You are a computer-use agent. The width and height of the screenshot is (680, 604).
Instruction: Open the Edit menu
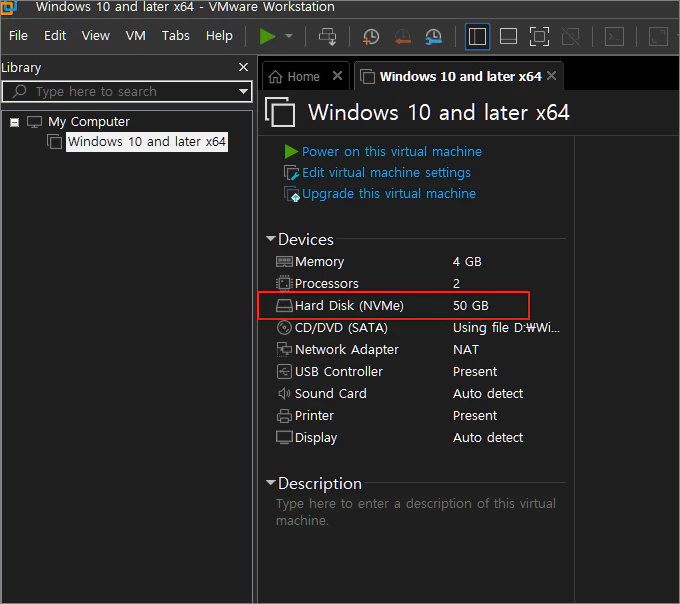tap(55, 36)
